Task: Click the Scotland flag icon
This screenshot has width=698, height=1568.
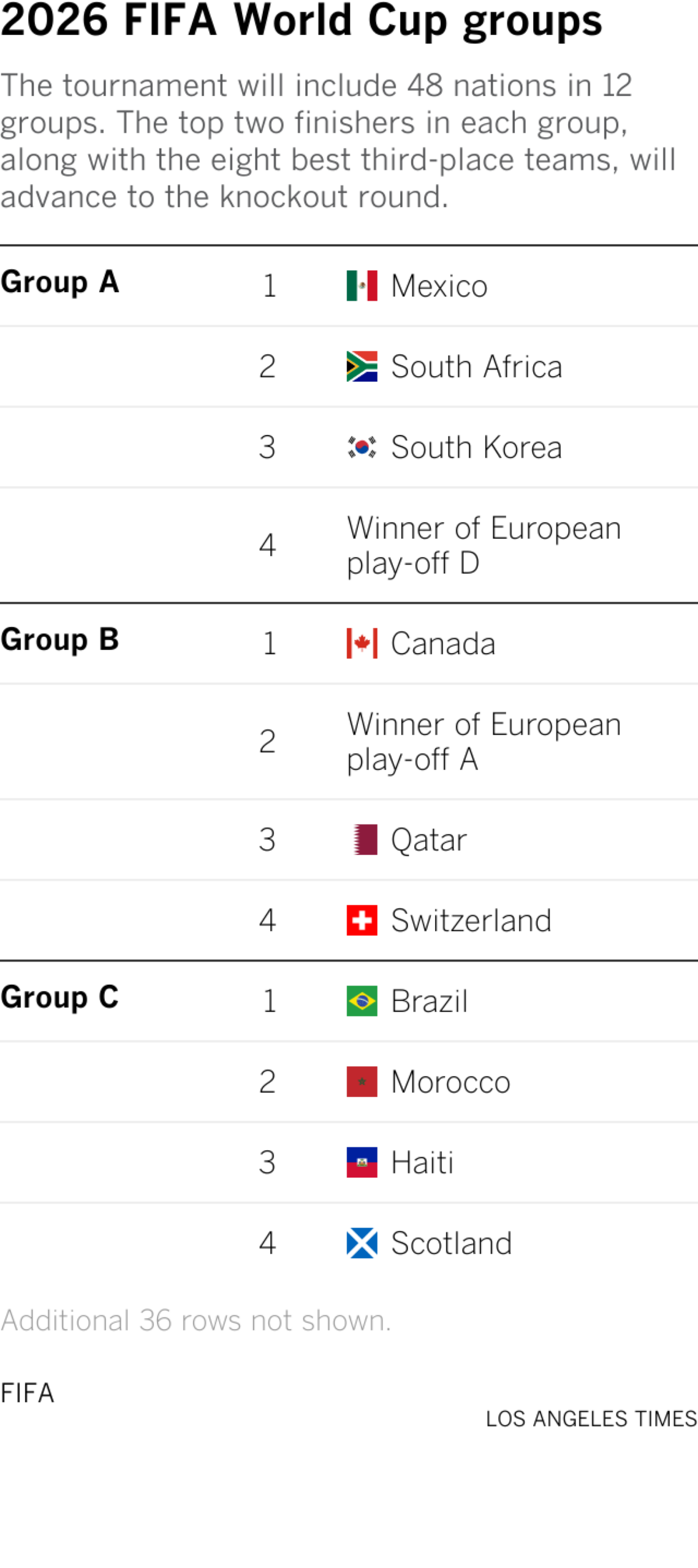Action: coord(362,1243)
